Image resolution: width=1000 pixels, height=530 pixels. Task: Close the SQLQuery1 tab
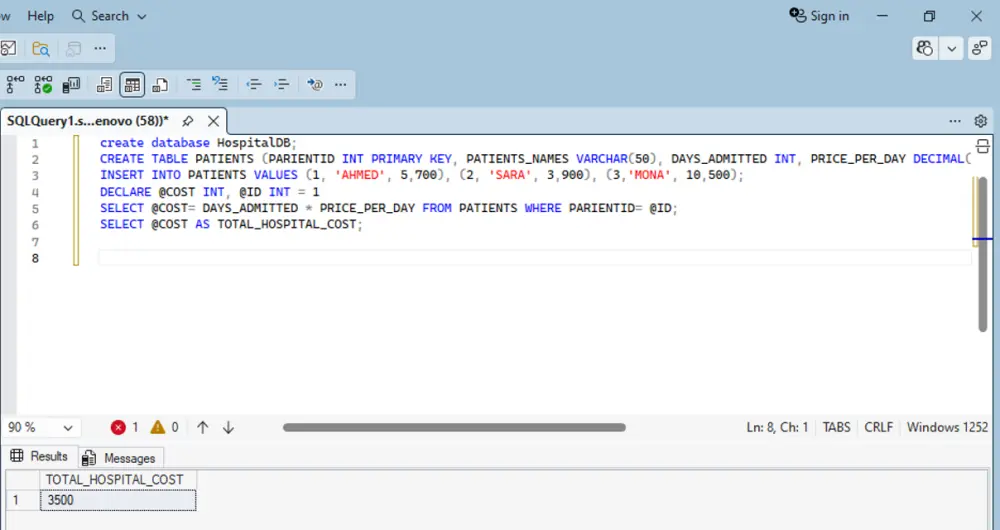click(x=214, y=121)
